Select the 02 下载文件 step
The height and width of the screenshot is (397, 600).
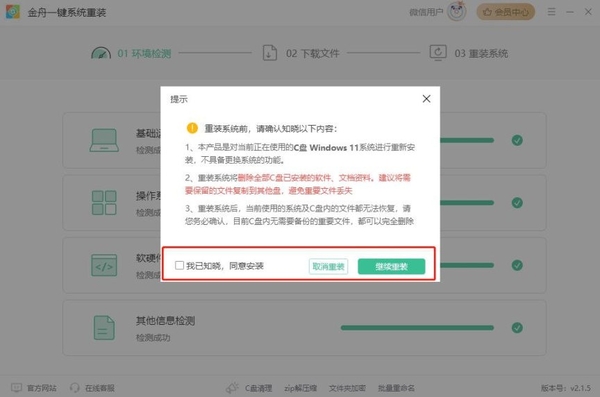click(x=301, y=53)
